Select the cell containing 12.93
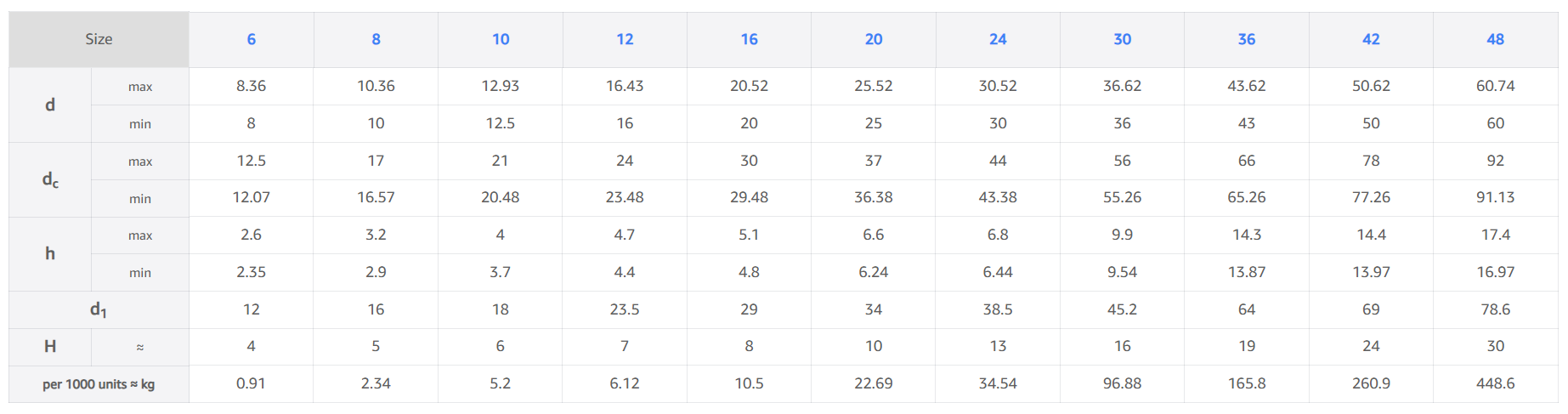 [x=500, y=86]
